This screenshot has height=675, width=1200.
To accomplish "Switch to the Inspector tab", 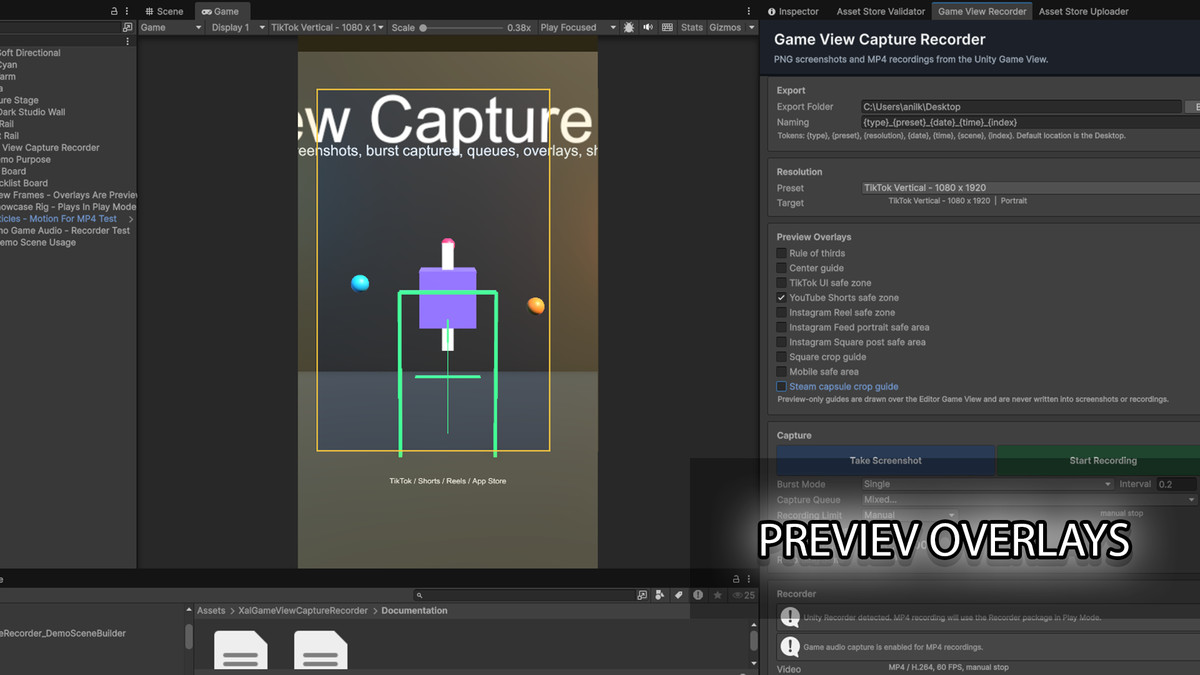I will pos(793,12).
